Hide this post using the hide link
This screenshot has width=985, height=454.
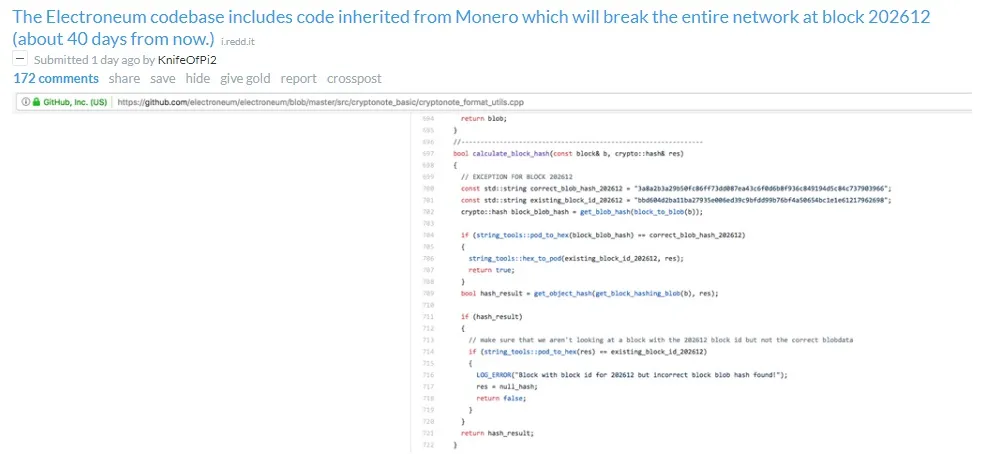coord(198,78)
